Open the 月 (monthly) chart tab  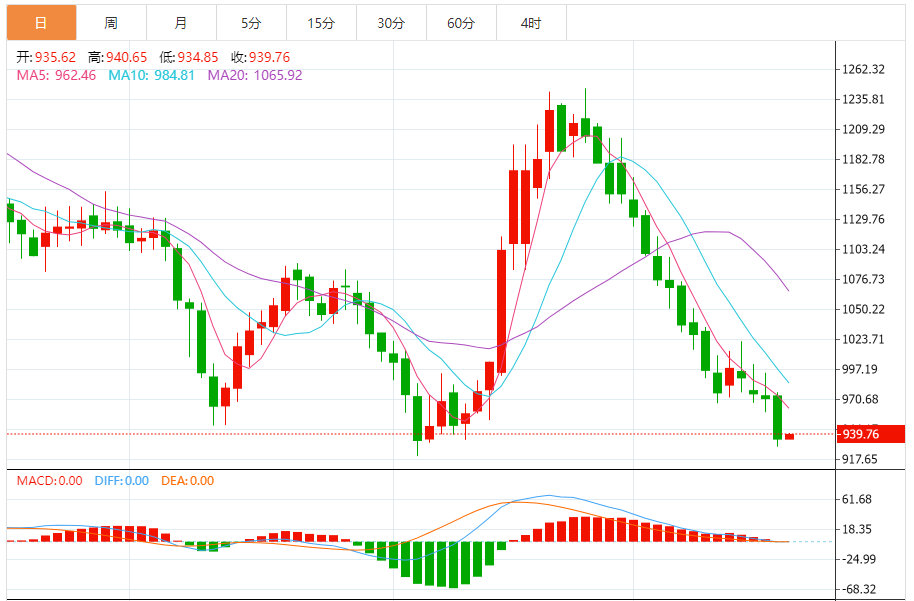(181, 23)
